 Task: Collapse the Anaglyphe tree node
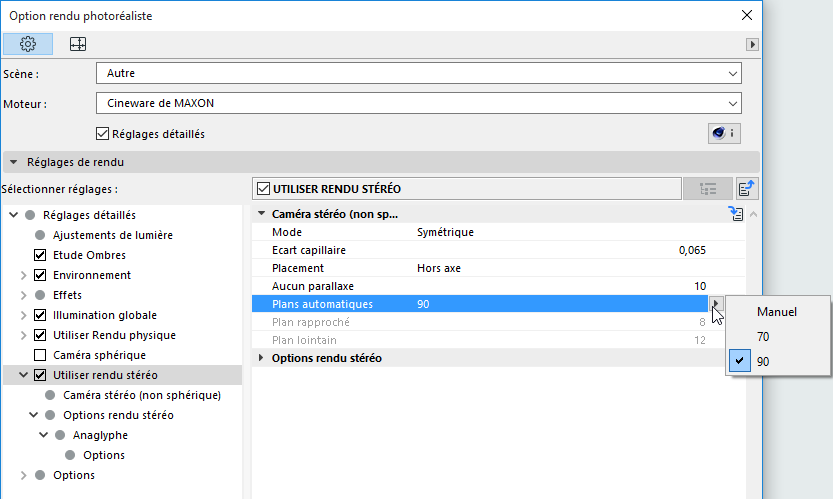[x=44, y=435]
